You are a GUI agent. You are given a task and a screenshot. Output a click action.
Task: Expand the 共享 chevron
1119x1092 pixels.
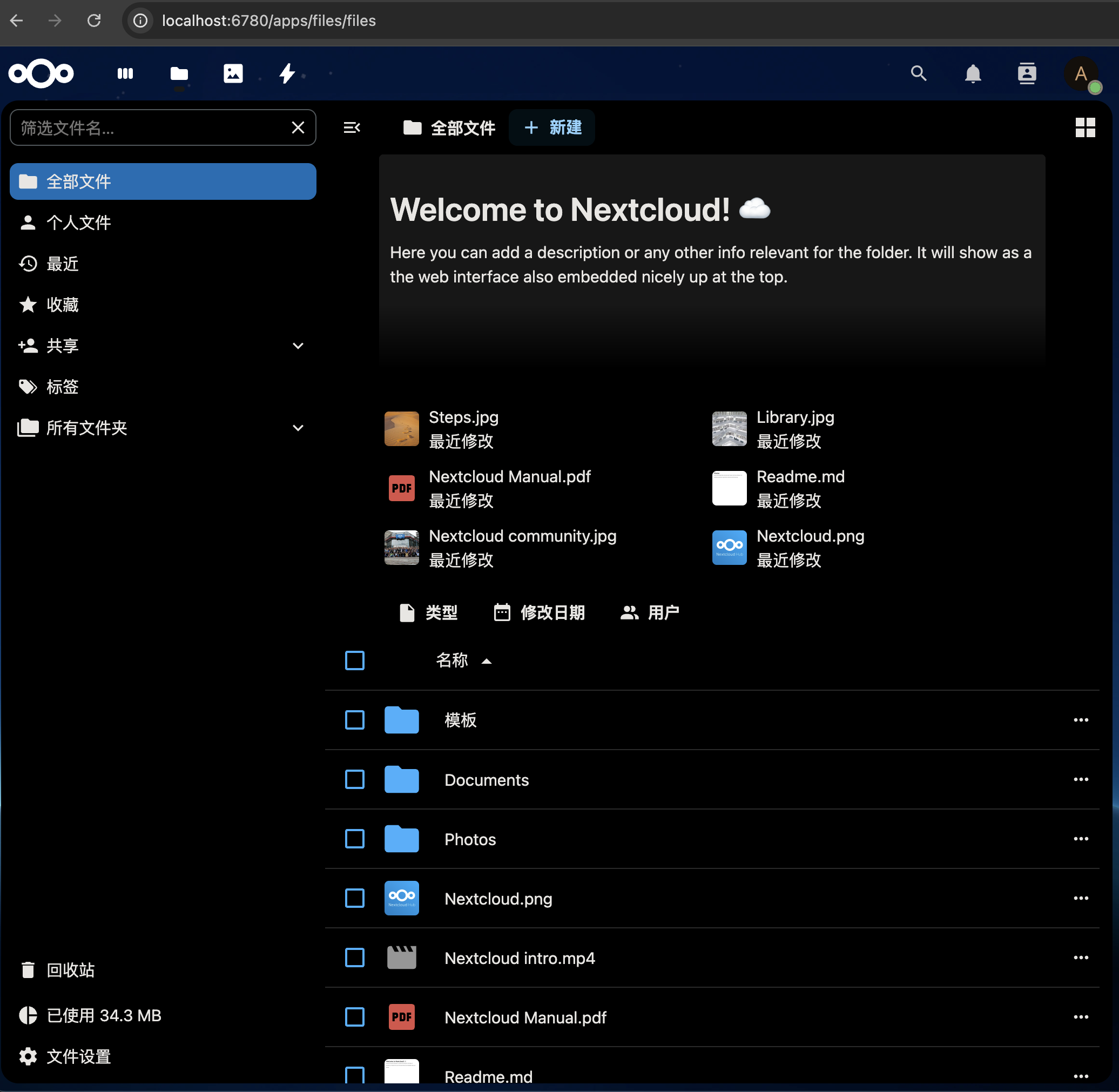tap(298, 346)
